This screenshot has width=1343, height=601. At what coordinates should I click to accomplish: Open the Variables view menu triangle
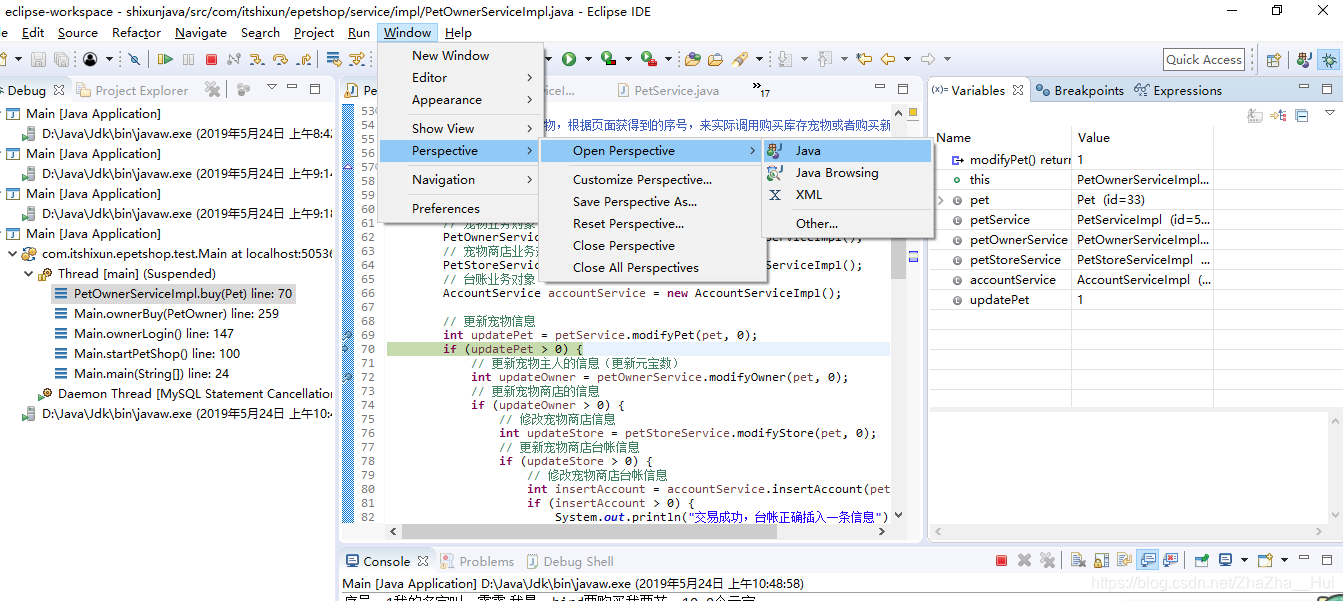[1330, 112]
